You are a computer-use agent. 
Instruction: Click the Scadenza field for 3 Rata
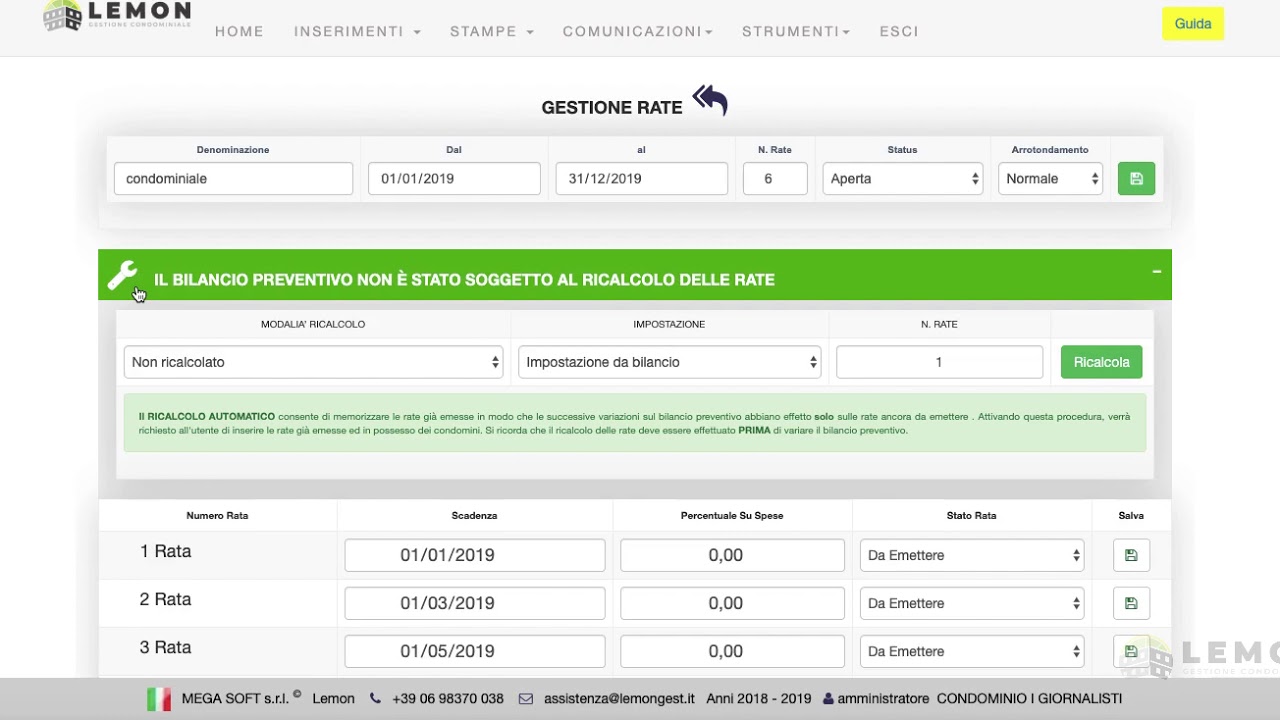coord(475,651)
